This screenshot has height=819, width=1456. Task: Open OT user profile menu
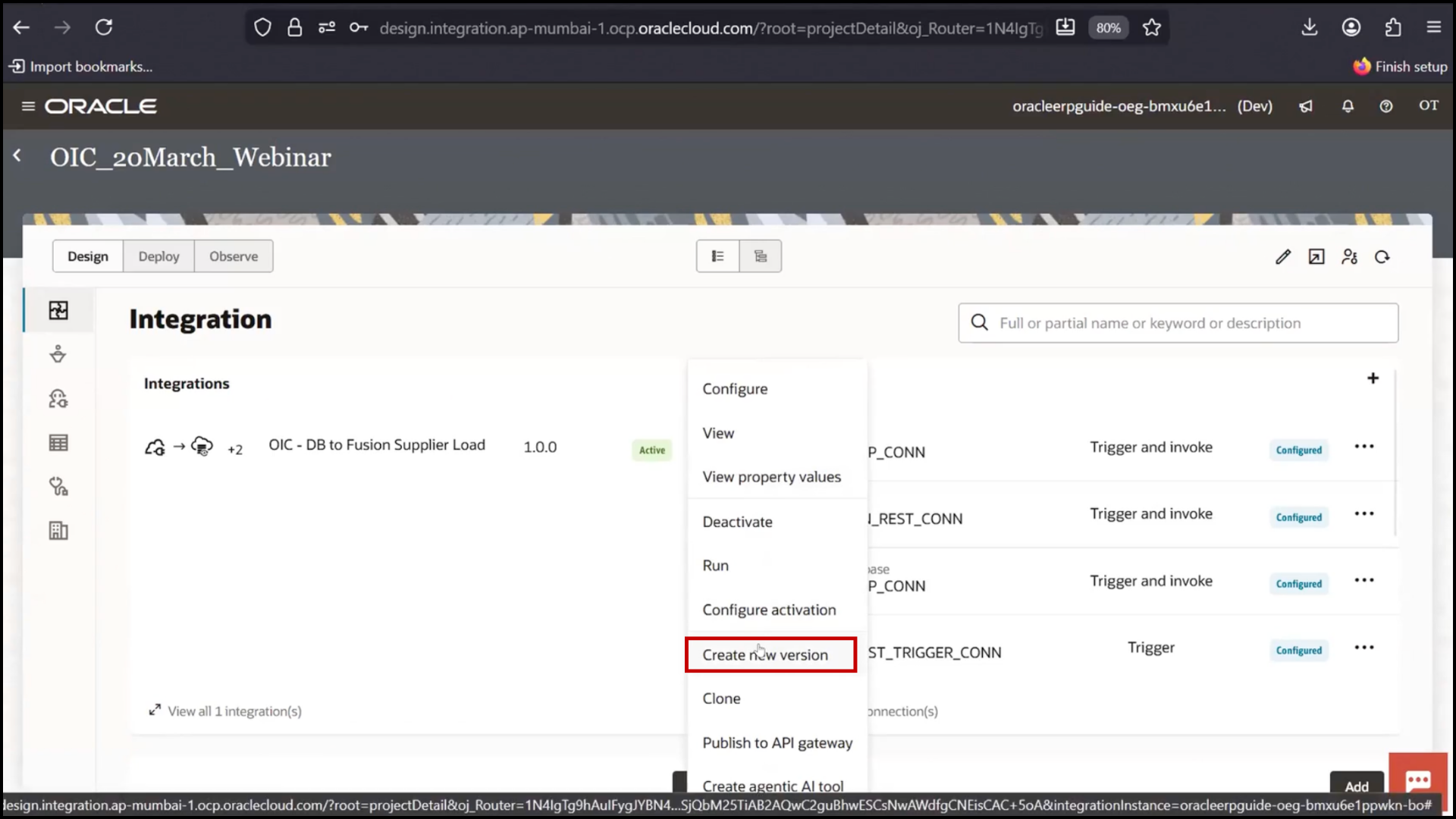(x=1429, y=105)
